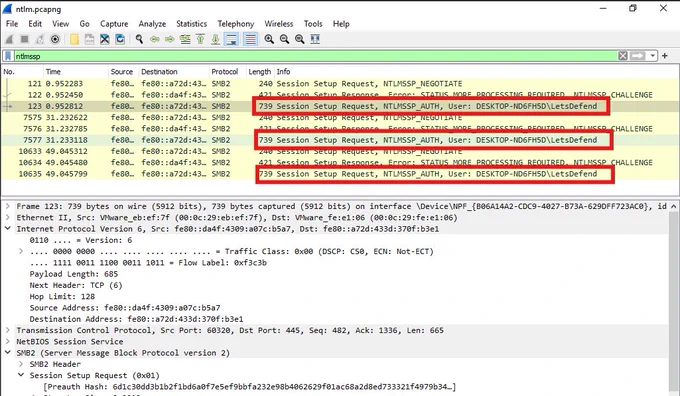Viewport: 680px width, 396px height.
Task: Open the Statistics menu
Action: coord(191,24)
